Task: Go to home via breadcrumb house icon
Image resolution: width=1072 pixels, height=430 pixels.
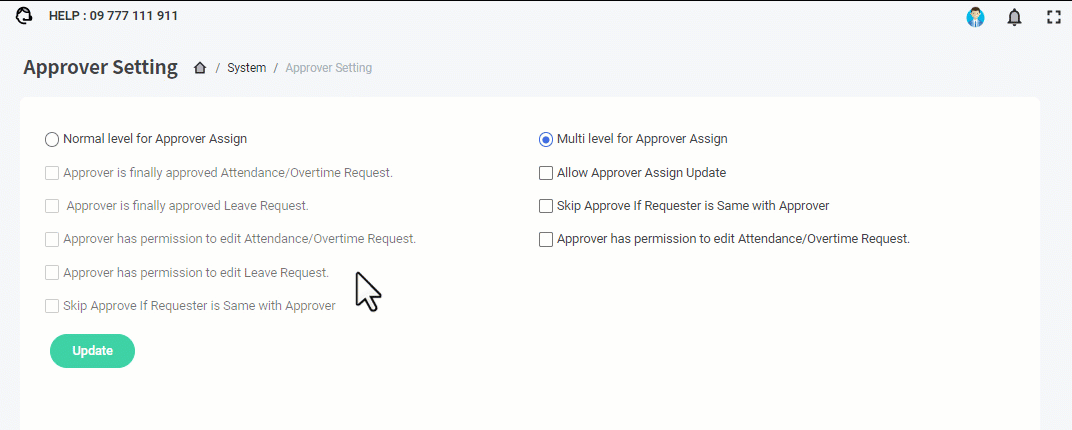Action: [x=200, y=68]
